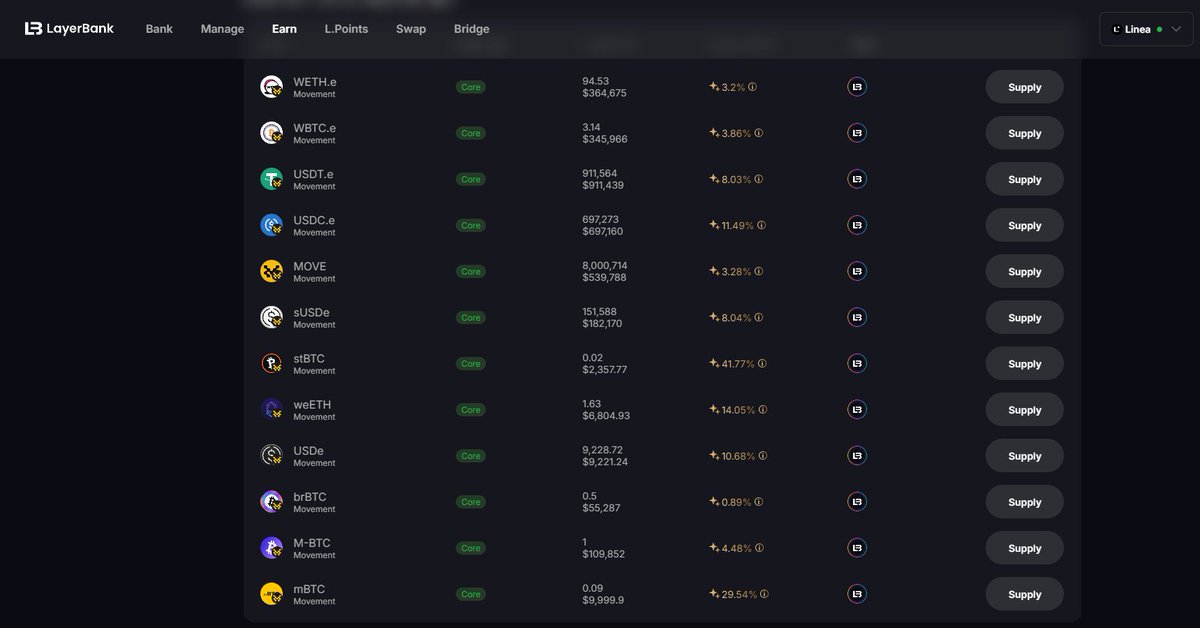Click Supply in the USDe row
The width and height of the screenshot is (1200, 628).
[1024, 455]
